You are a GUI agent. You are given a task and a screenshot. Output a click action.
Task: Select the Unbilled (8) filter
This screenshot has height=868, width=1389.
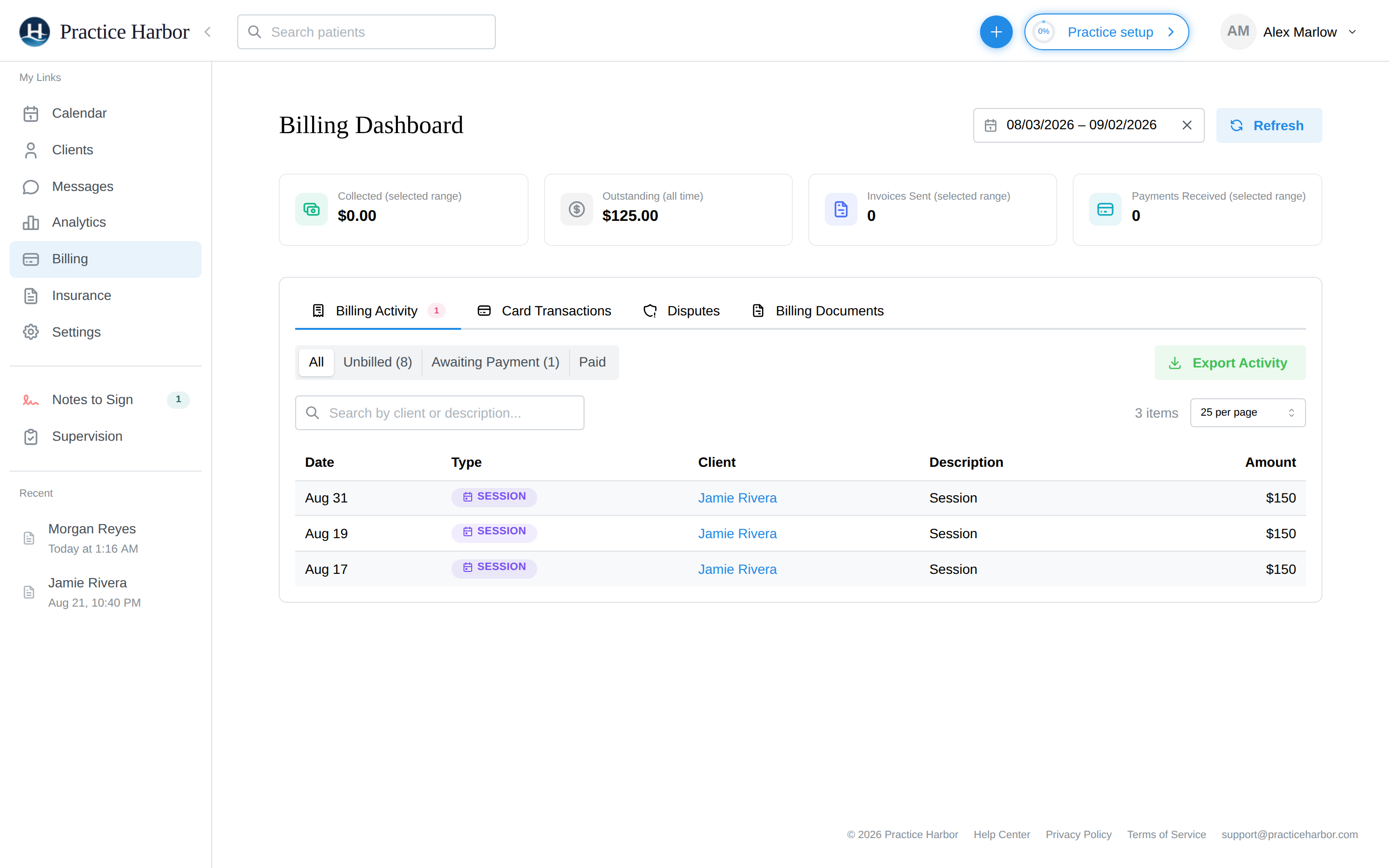(x=378, y=362)
